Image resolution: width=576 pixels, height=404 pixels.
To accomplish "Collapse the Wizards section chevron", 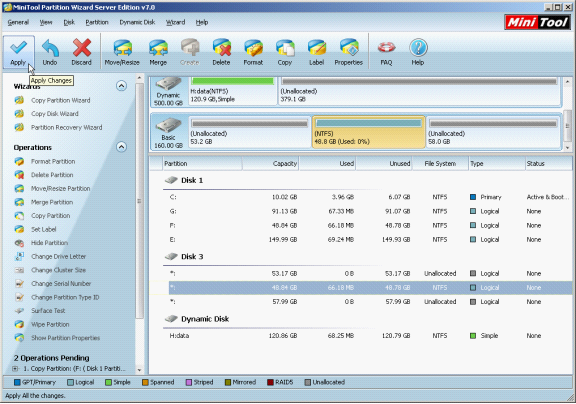I will [x=121, y=86].
